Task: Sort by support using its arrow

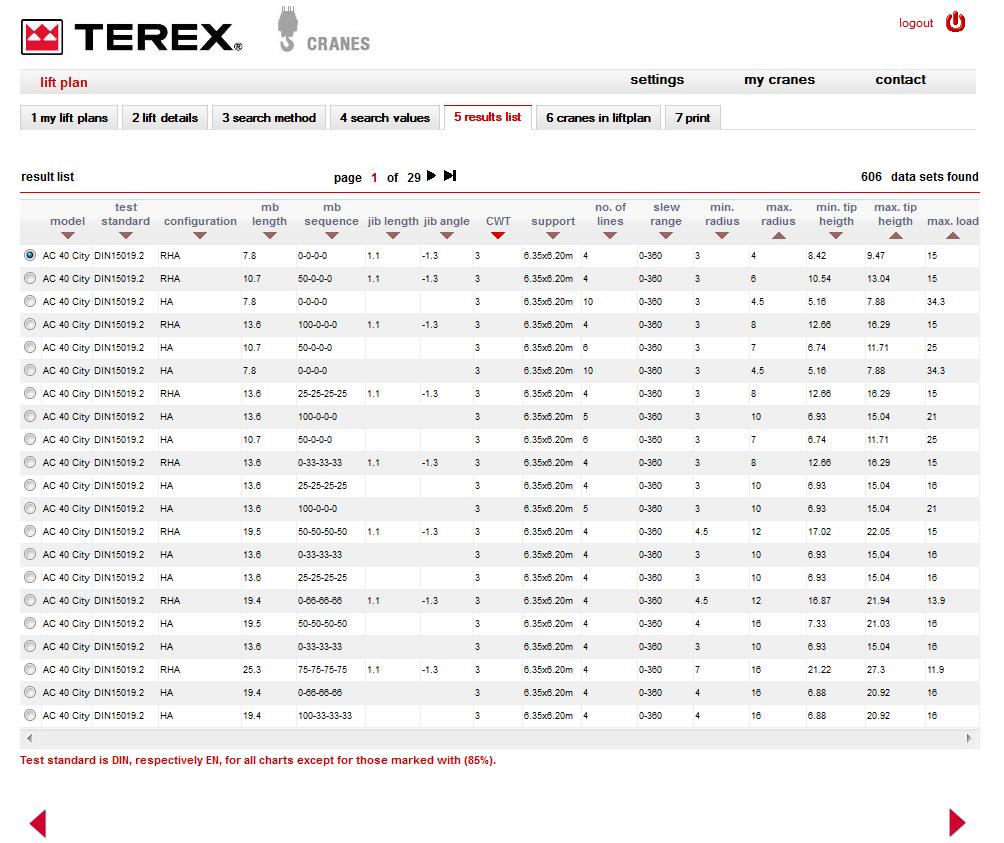Action: (x=553, y=236)
